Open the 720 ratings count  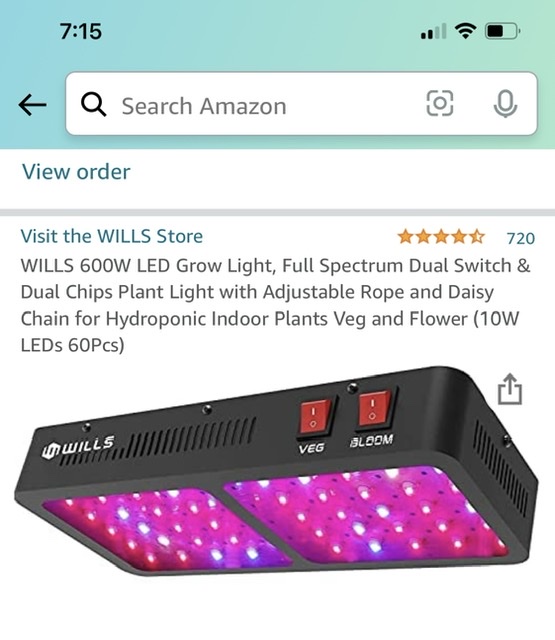coord(520,238)
